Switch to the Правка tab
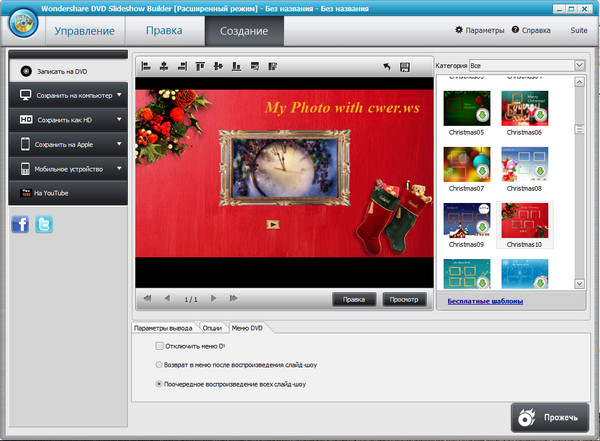The image size is (600, 441). tap(164, 31)
